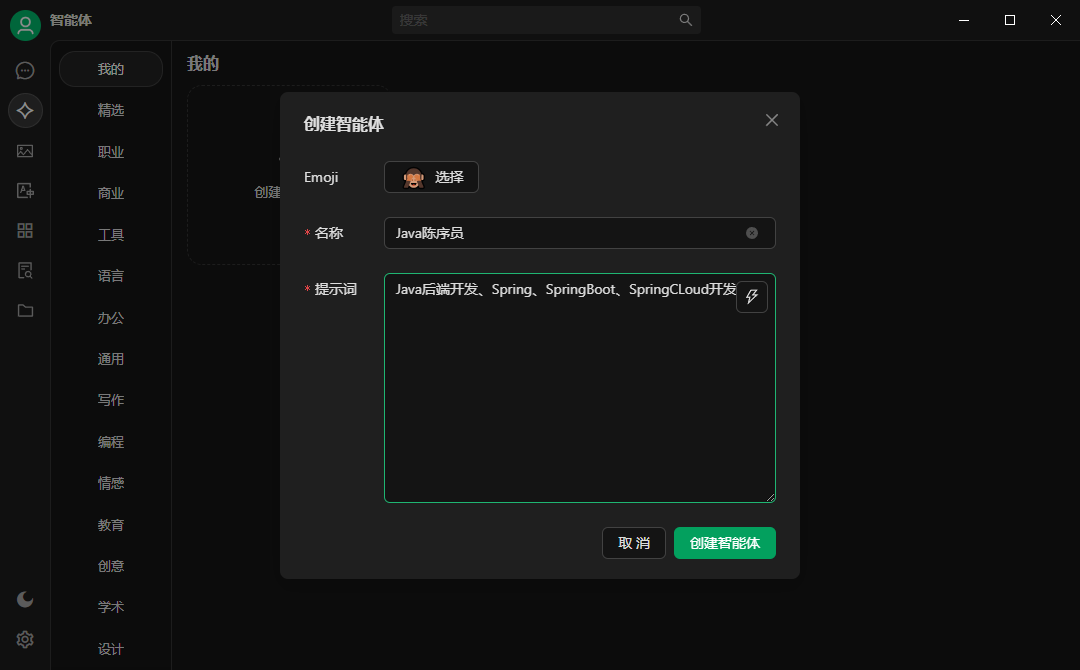Open the chat assistant sidebar icon
The height and width of the screenshot is (670, 1080).
coord(25,70)
